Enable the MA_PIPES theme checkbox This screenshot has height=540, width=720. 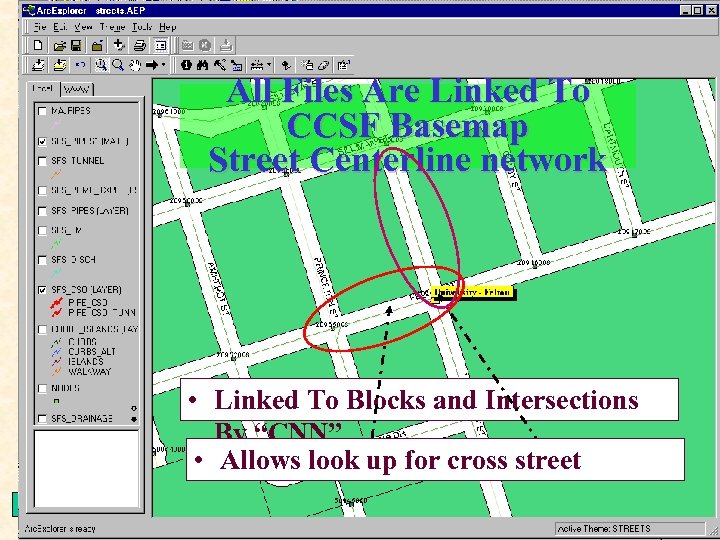42,111
